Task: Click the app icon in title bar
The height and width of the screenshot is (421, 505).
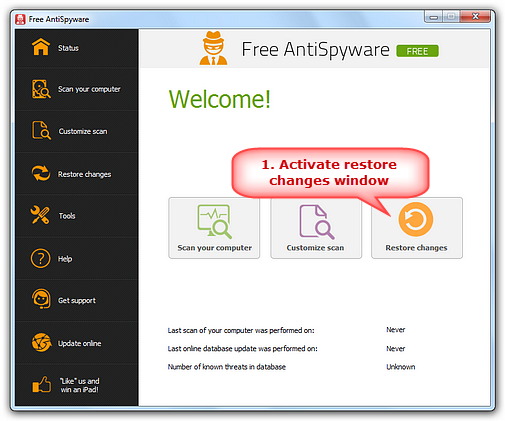Action: [20, 19]
